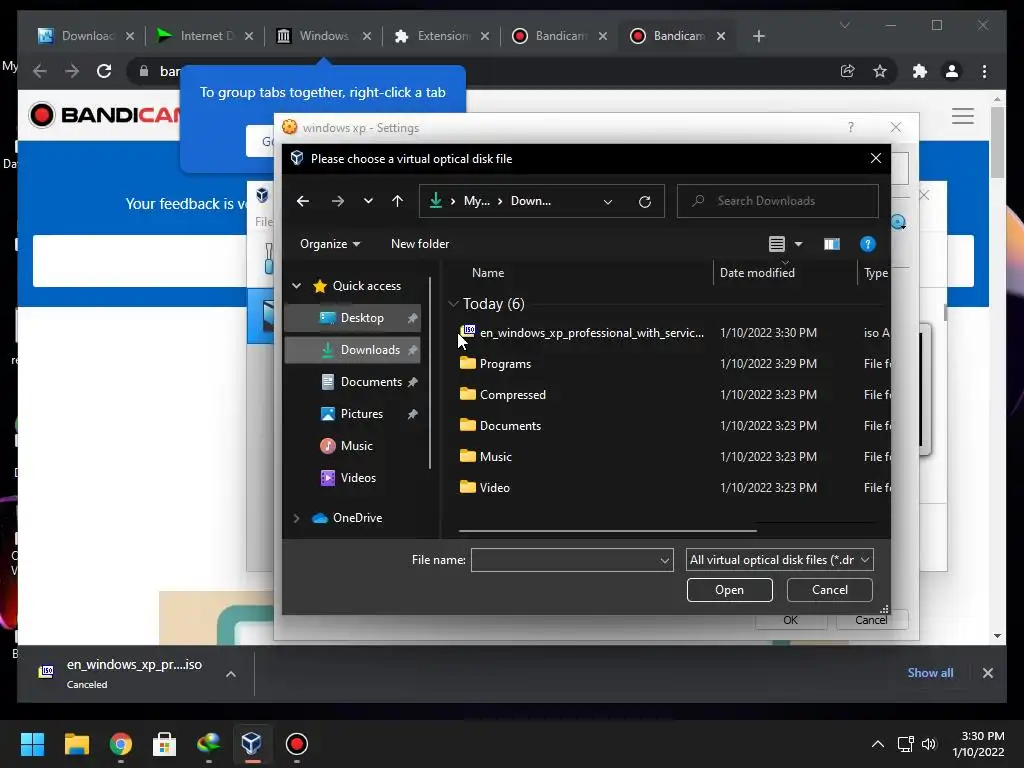Go back in the file dialog
Screen dimensions: 1024x768
(302, 201)
